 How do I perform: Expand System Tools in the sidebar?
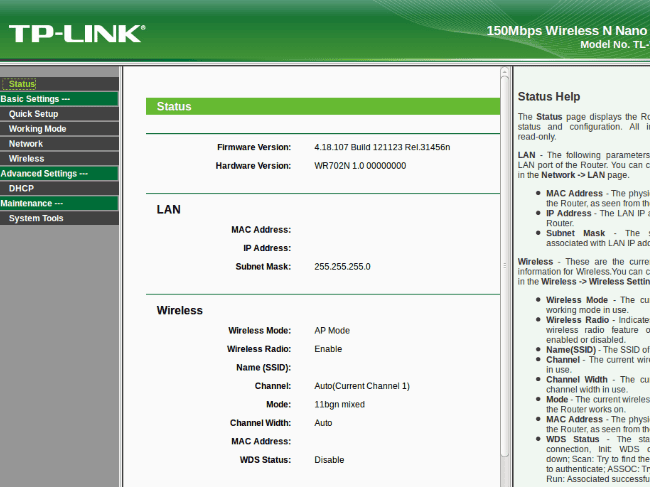36,218
